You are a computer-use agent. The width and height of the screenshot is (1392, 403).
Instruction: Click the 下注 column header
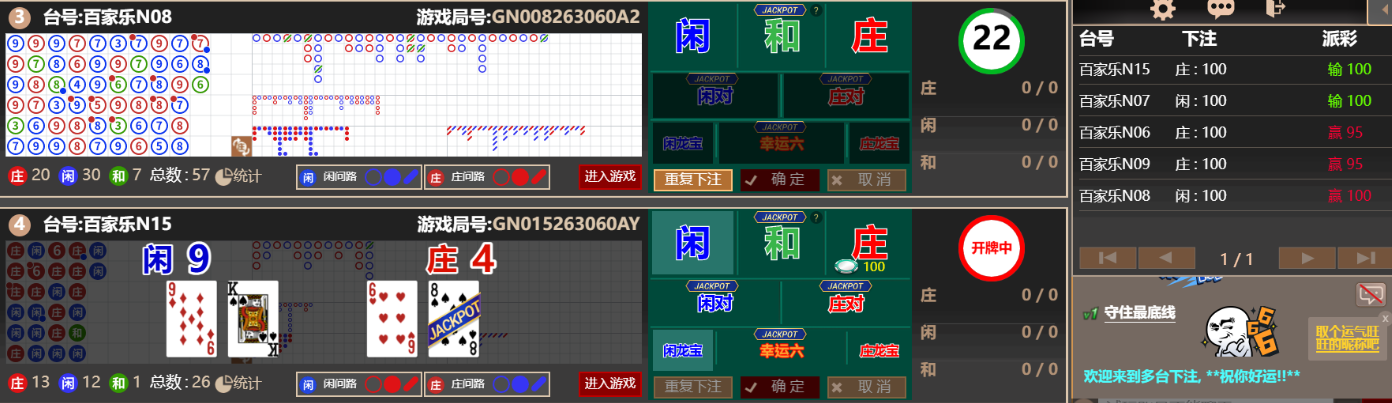(x=1201, y=38)
